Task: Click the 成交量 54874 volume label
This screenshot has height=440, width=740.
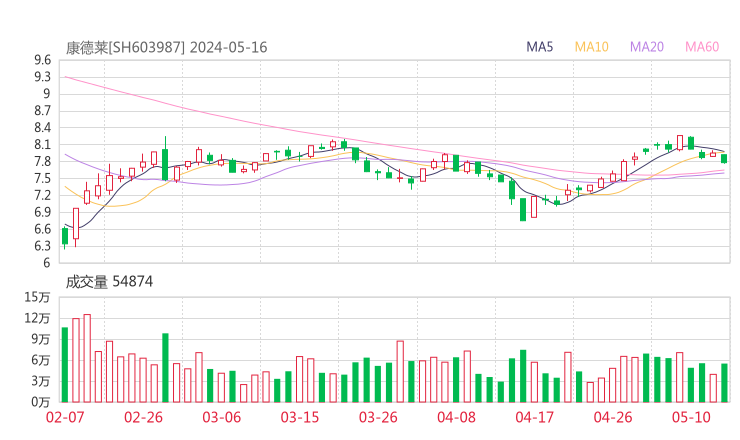Action: 109,282
